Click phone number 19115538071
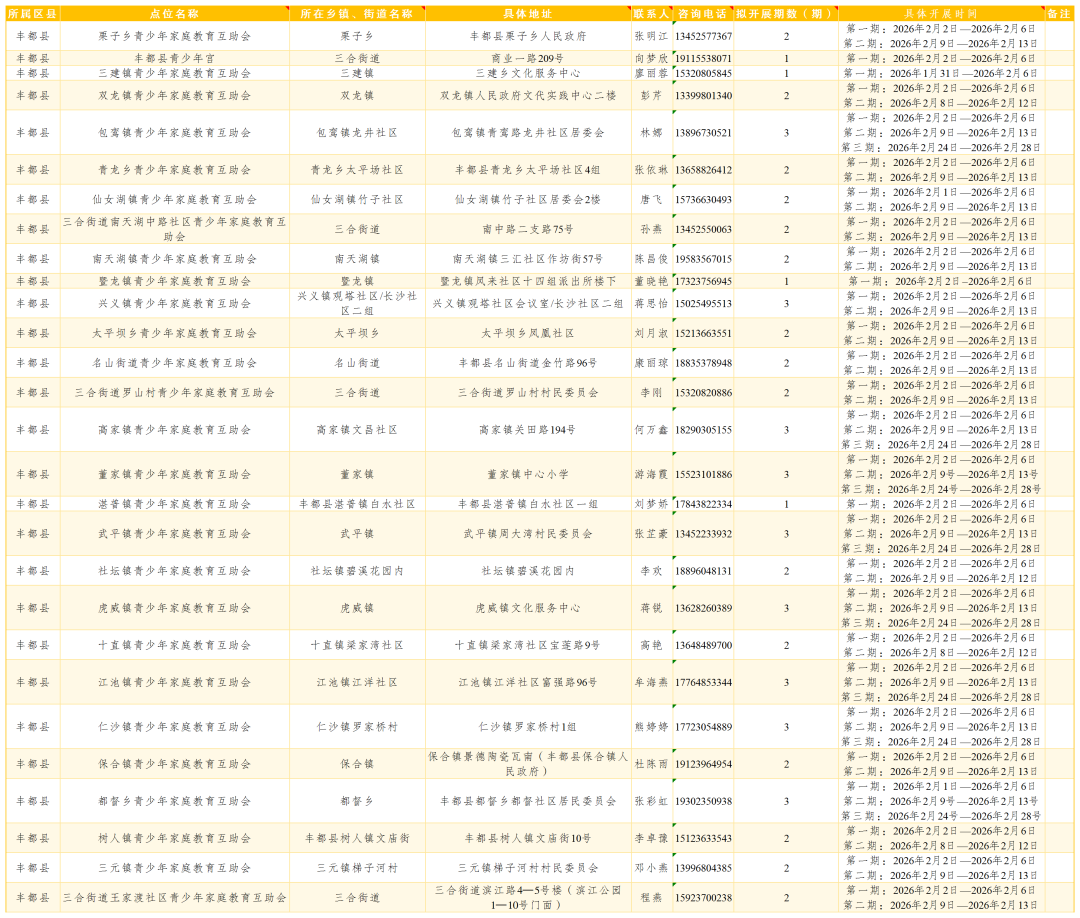Image resolution: width=1080 pixels, height=918 pixels. (703, 59)
